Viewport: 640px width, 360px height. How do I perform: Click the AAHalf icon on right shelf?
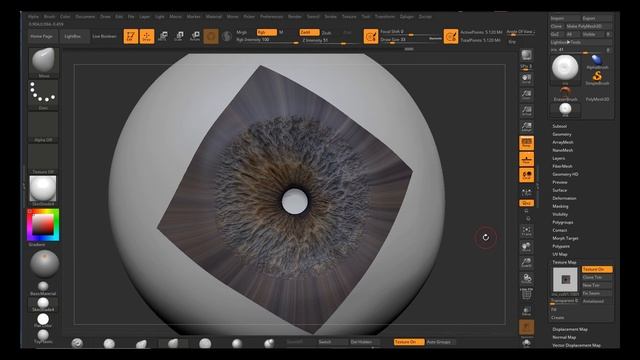pyautogui.click(x=527, y=127)
